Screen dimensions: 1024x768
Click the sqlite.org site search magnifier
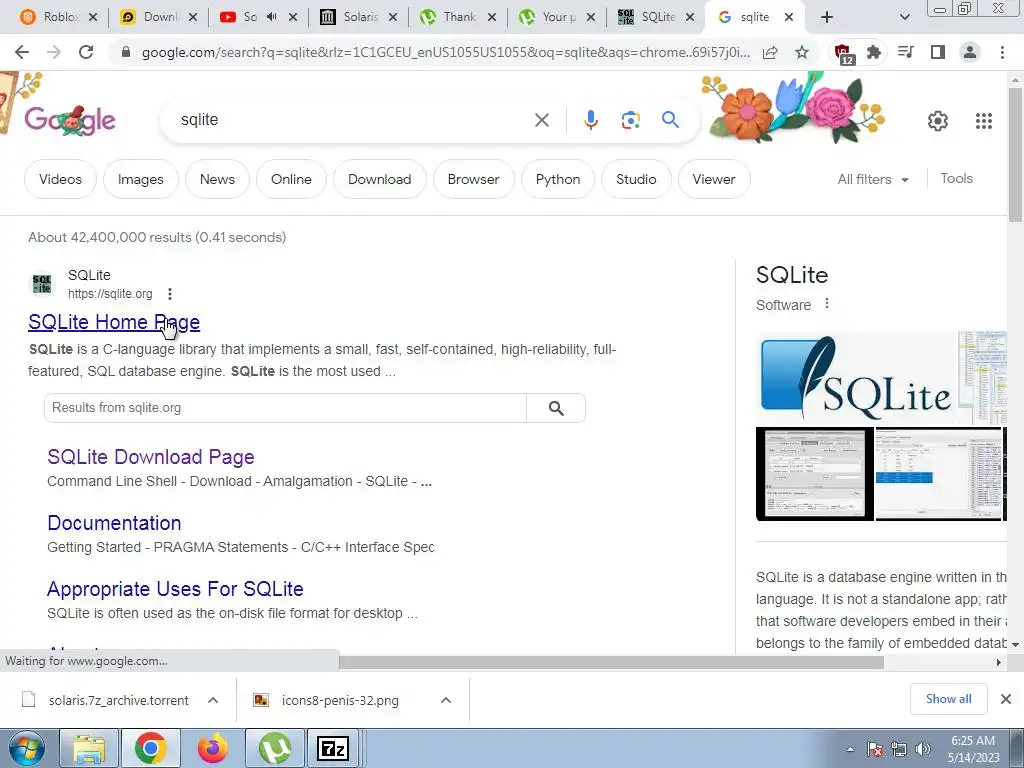click(556, 408)
